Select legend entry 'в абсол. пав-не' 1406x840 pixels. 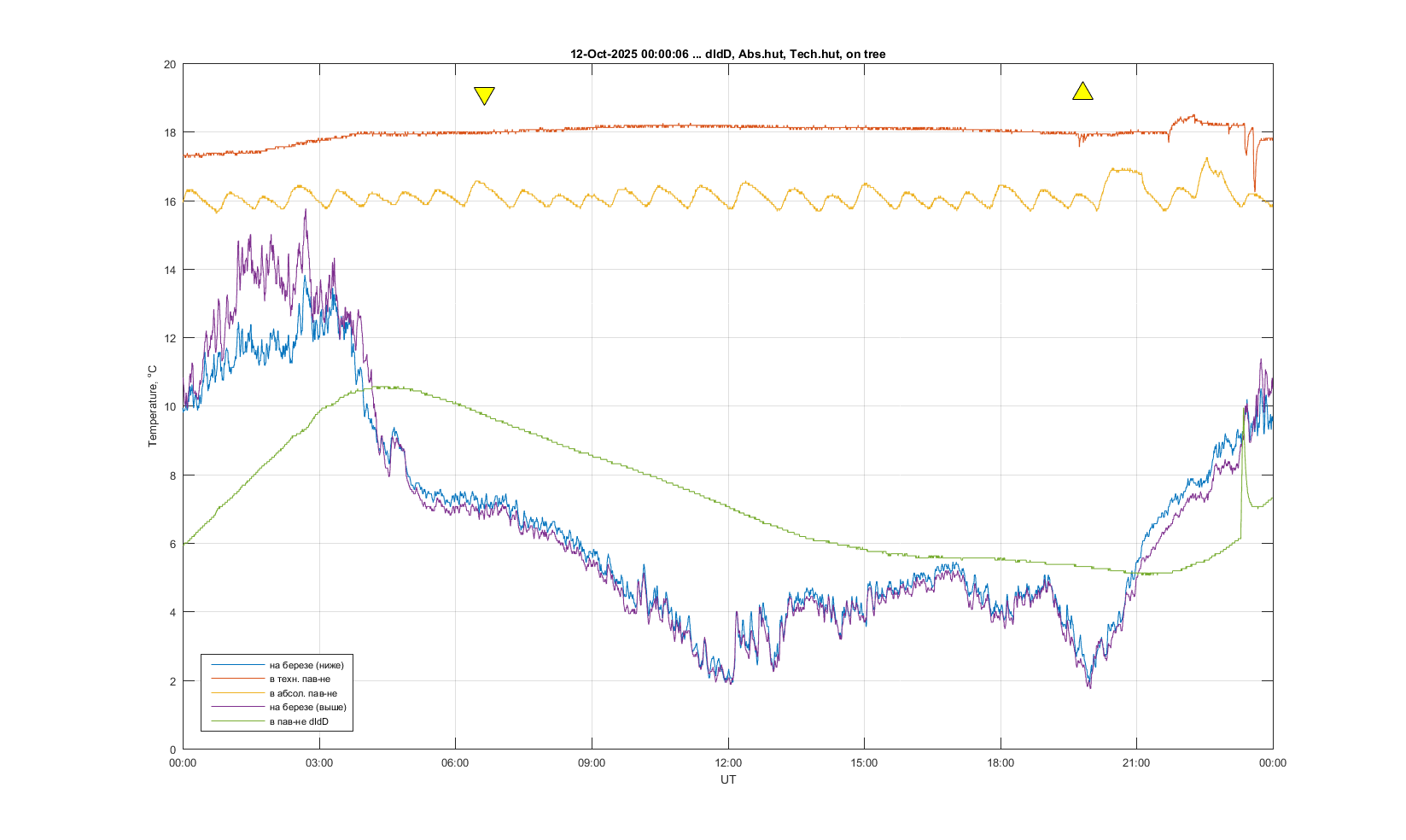click(303, 693)
